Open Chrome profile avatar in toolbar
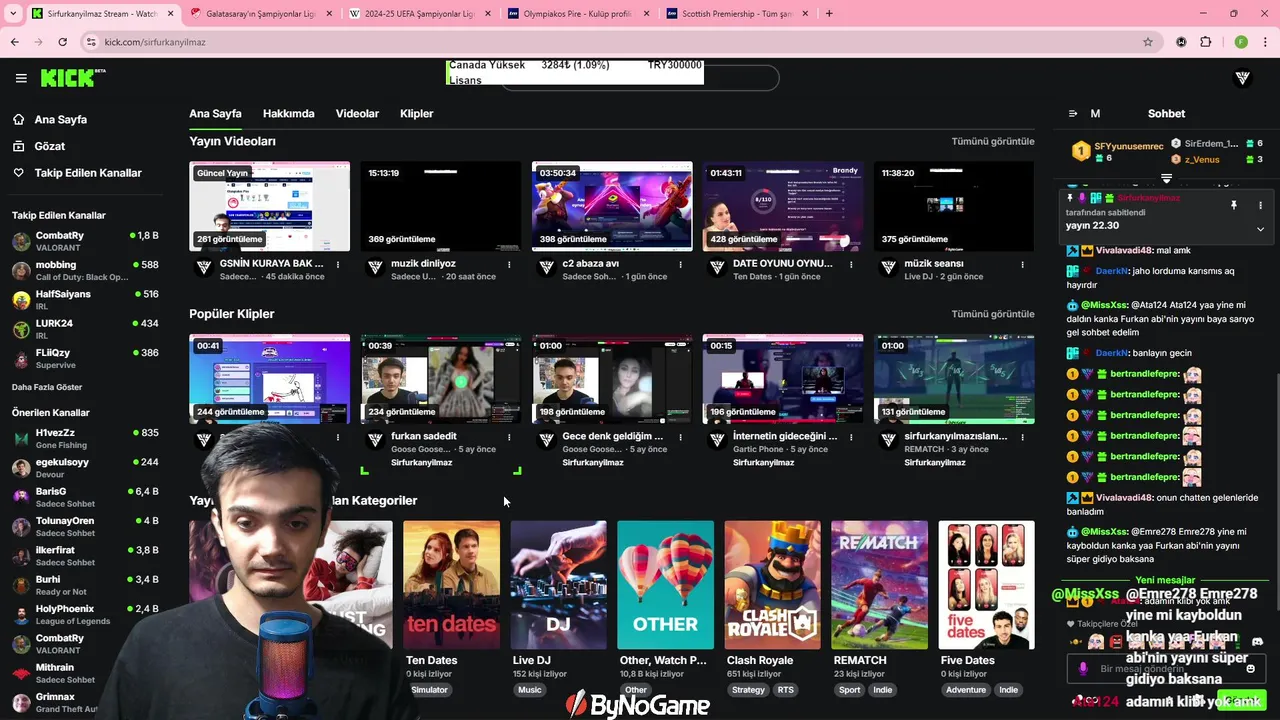Viewport: 1280px width, 720px height. [x=1241, y=42]
